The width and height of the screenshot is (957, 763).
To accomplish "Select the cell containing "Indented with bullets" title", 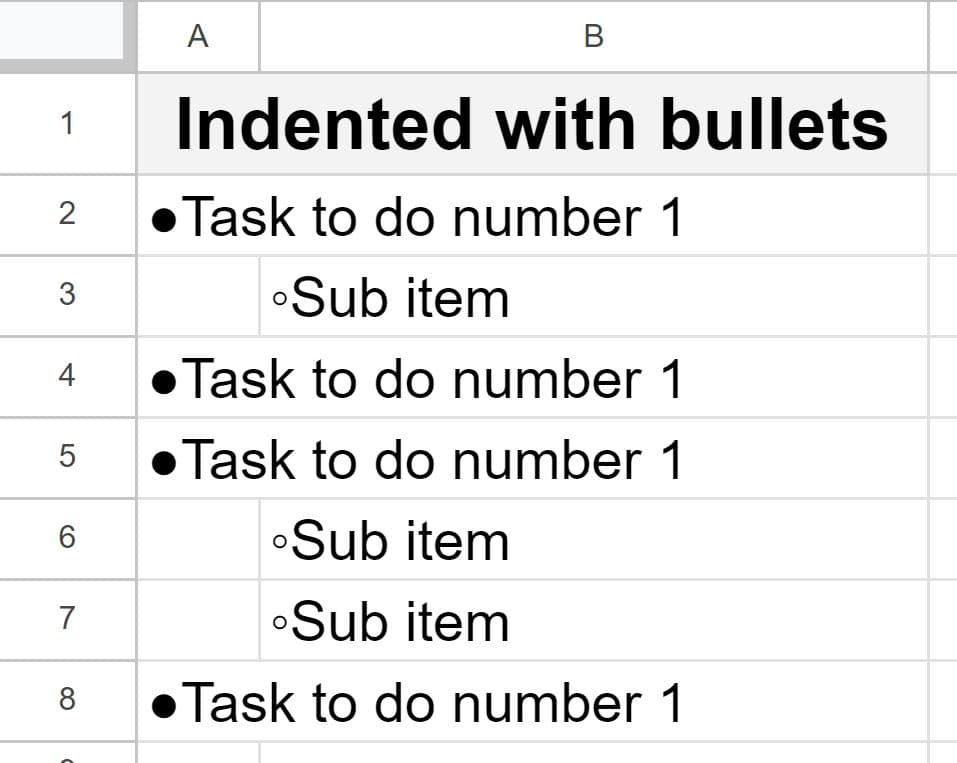I will coord(530,122).
